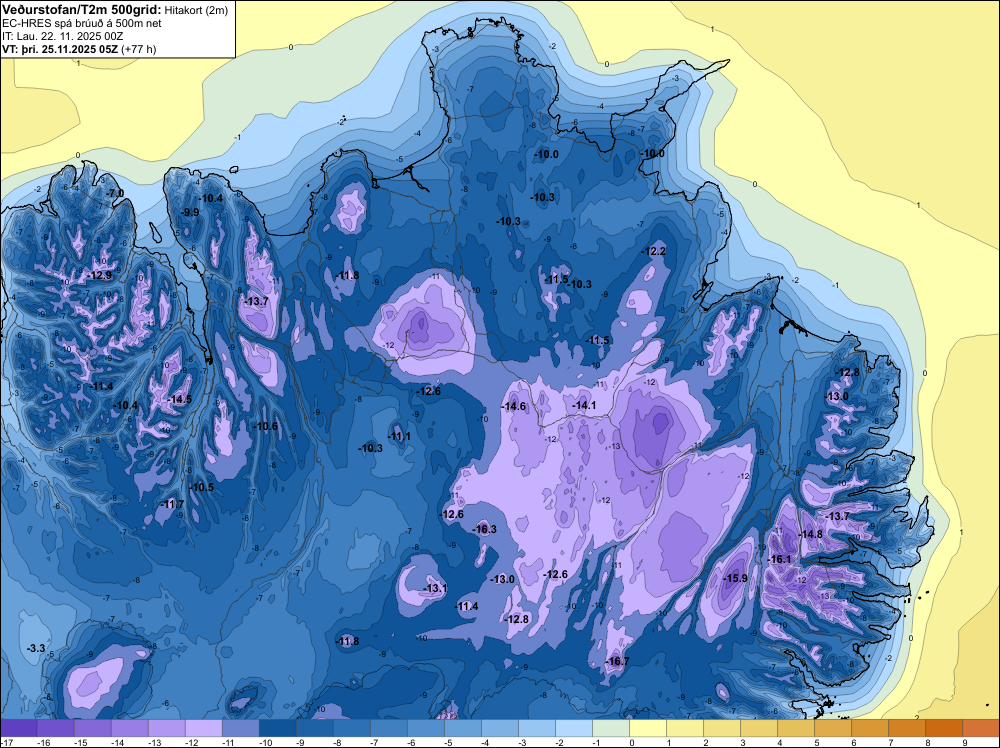This screenshot has height=748, width=1000.
Task: Click the legend swatch between 8 and 9
Action: 944,728
